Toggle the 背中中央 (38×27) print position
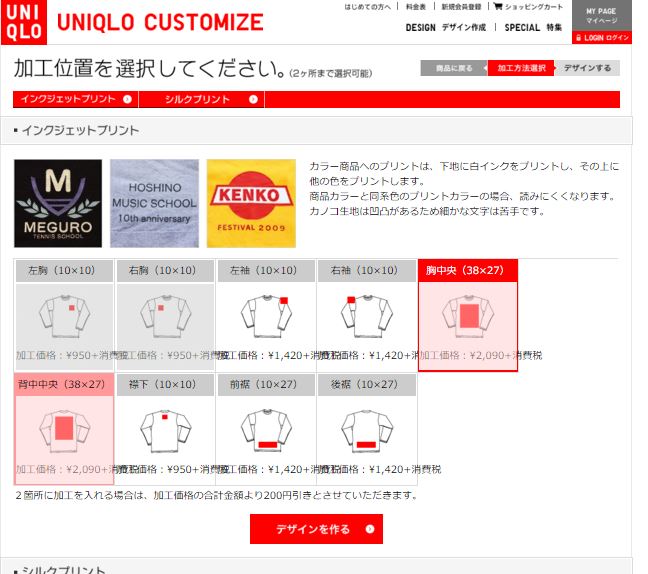Screen dimensions: 648x574 tap(64, 429)
